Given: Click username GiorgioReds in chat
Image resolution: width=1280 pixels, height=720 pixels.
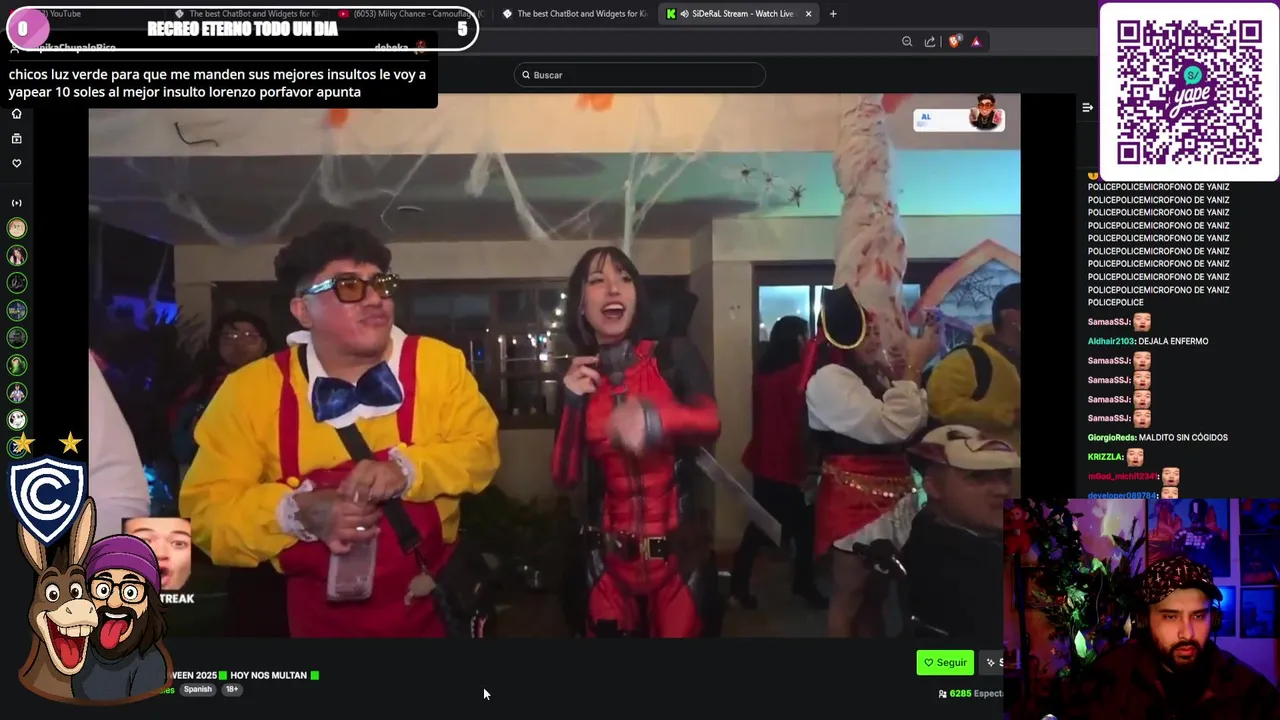Looking at the screenshot, I should pos(1113,437).
